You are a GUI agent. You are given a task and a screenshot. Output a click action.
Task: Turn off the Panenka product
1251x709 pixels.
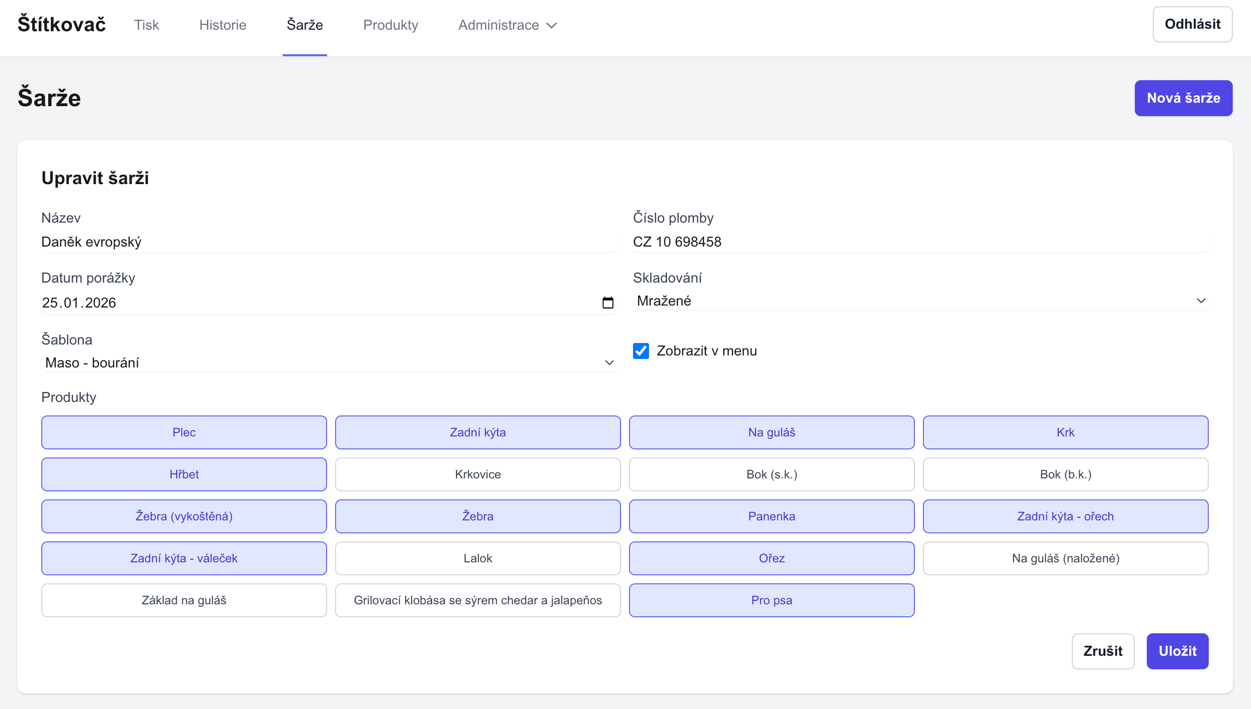[x=771, y=517]
